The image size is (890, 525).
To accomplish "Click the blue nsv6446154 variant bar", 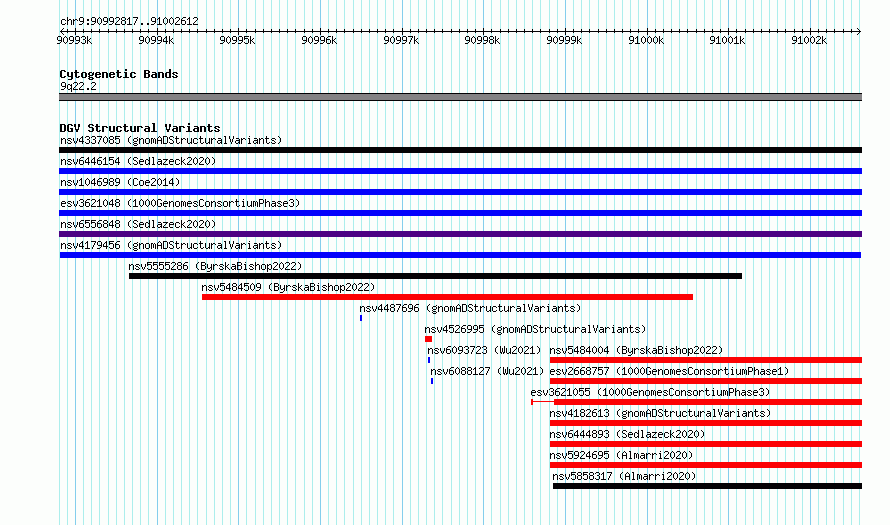I will click(460, 171).
